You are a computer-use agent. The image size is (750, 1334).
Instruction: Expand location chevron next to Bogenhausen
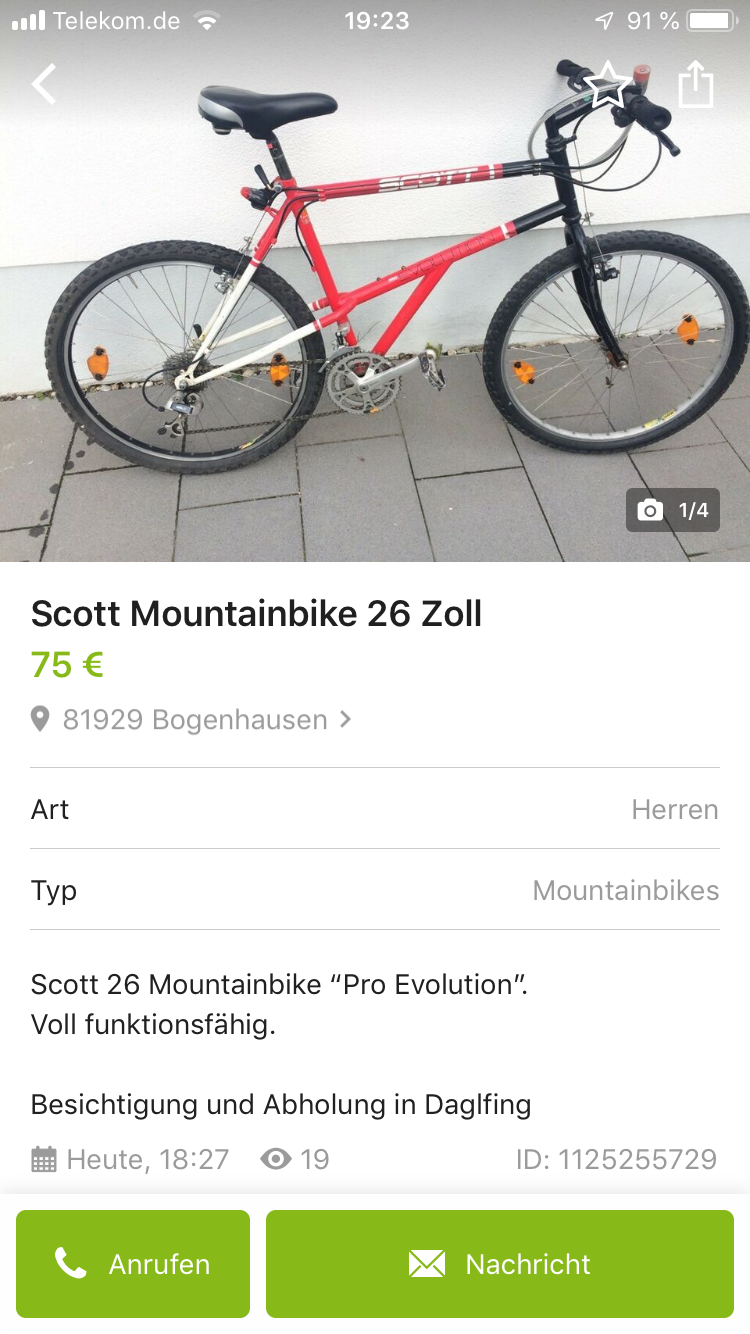(x=346, y=719)
